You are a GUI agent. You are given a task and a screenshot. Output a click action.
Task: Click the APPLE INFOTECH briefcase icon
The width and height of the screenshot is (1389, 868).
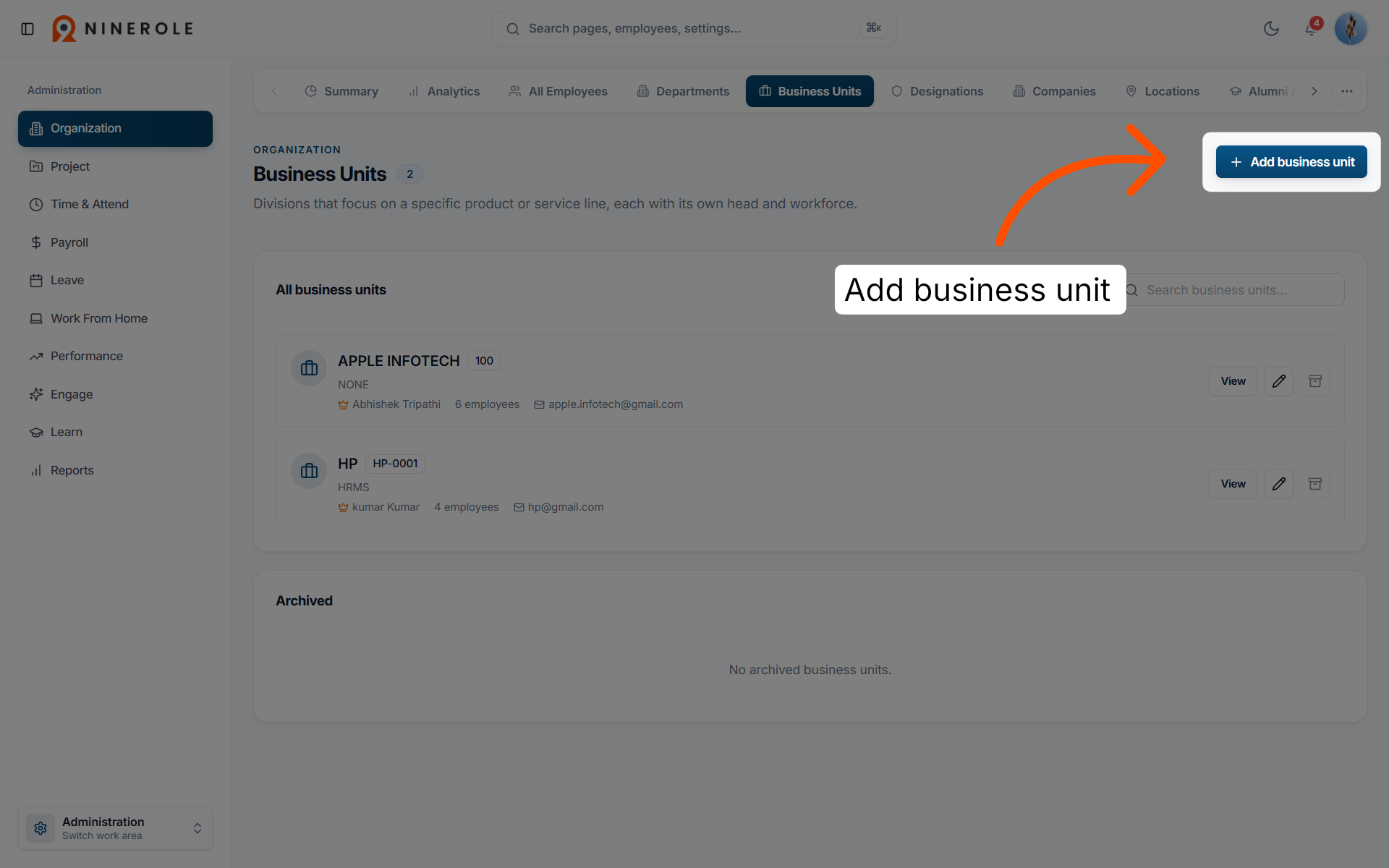[x=309, y=368]
